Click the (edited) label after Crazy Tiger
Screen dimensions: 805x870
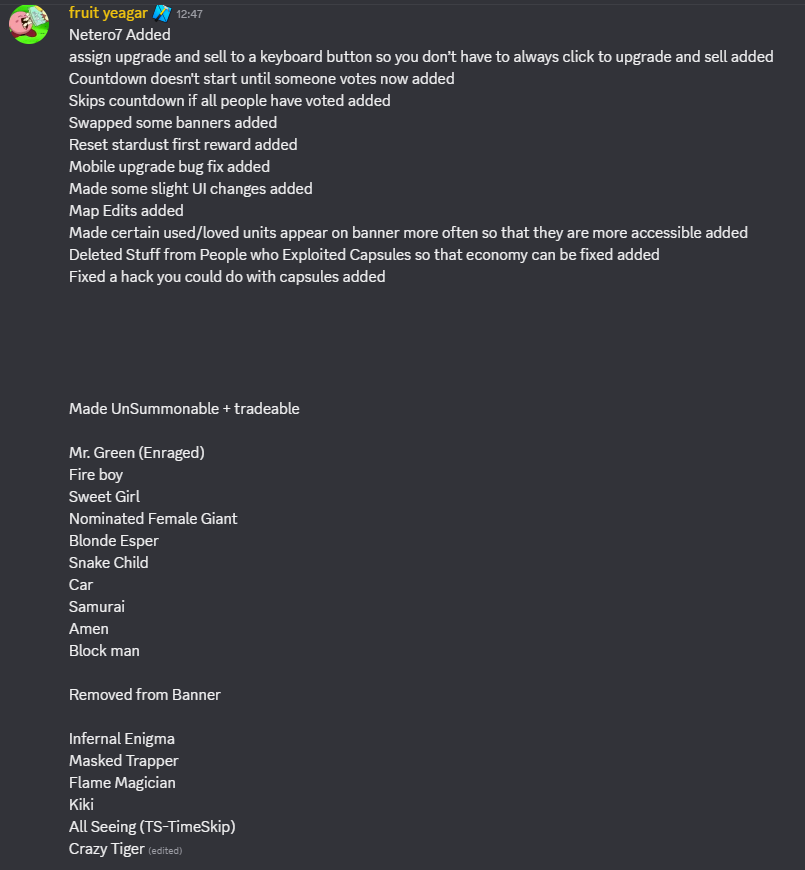[165, 850]
